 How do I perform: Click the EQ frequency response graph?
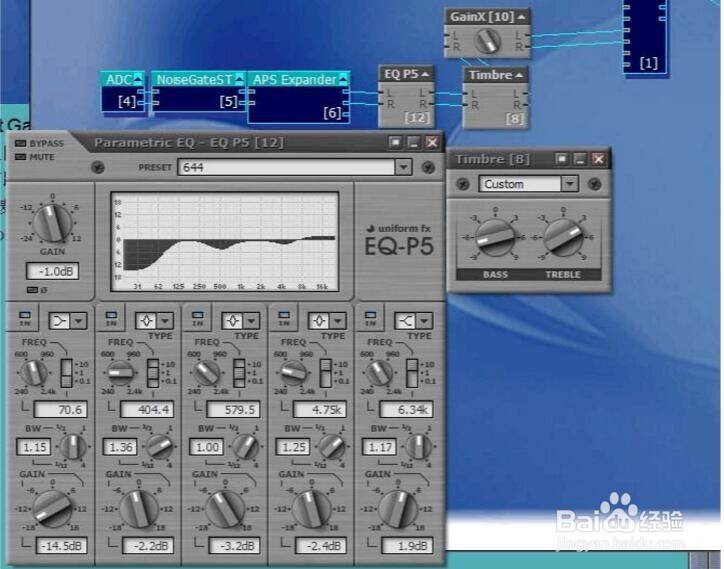[x=225, y=242]
